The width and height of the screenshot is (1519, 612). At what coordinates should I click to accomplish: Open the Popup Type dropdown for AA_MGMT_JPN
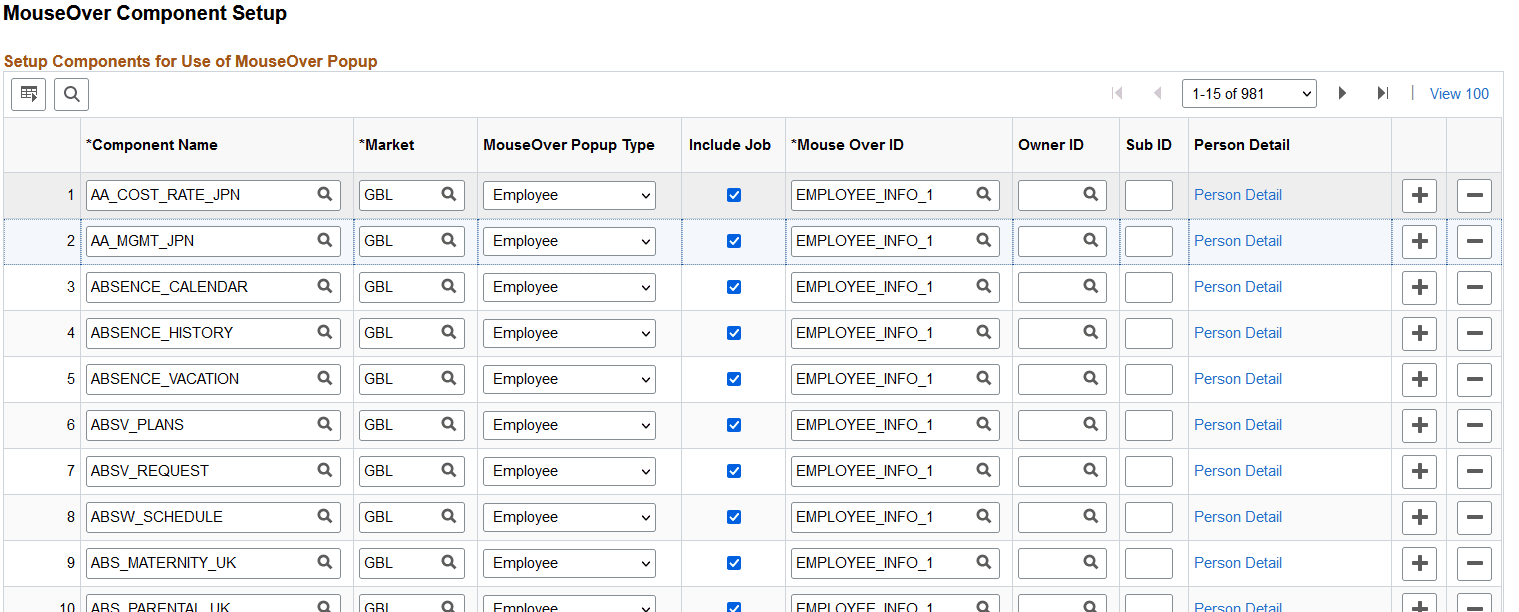tap(568, 240)
